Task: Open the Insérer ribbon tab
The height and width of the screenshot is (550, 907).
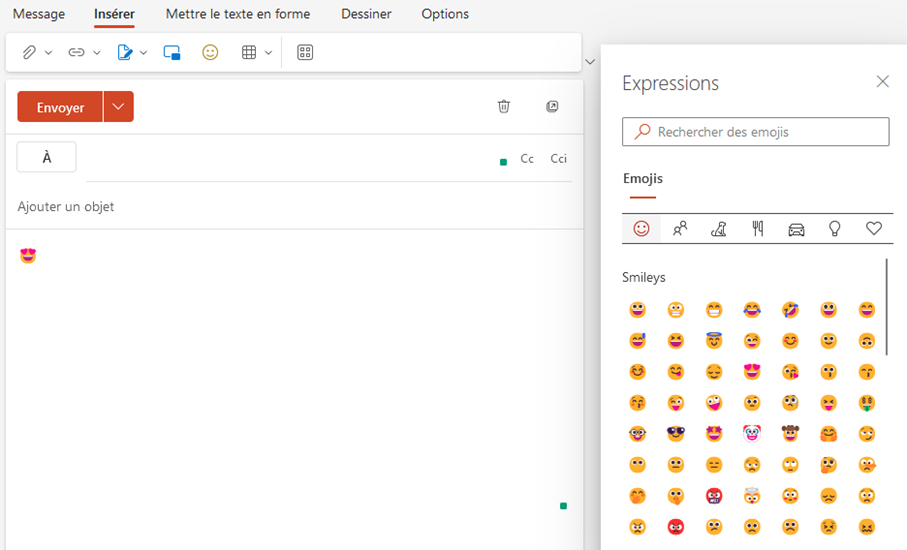Action: pos(114,14)
